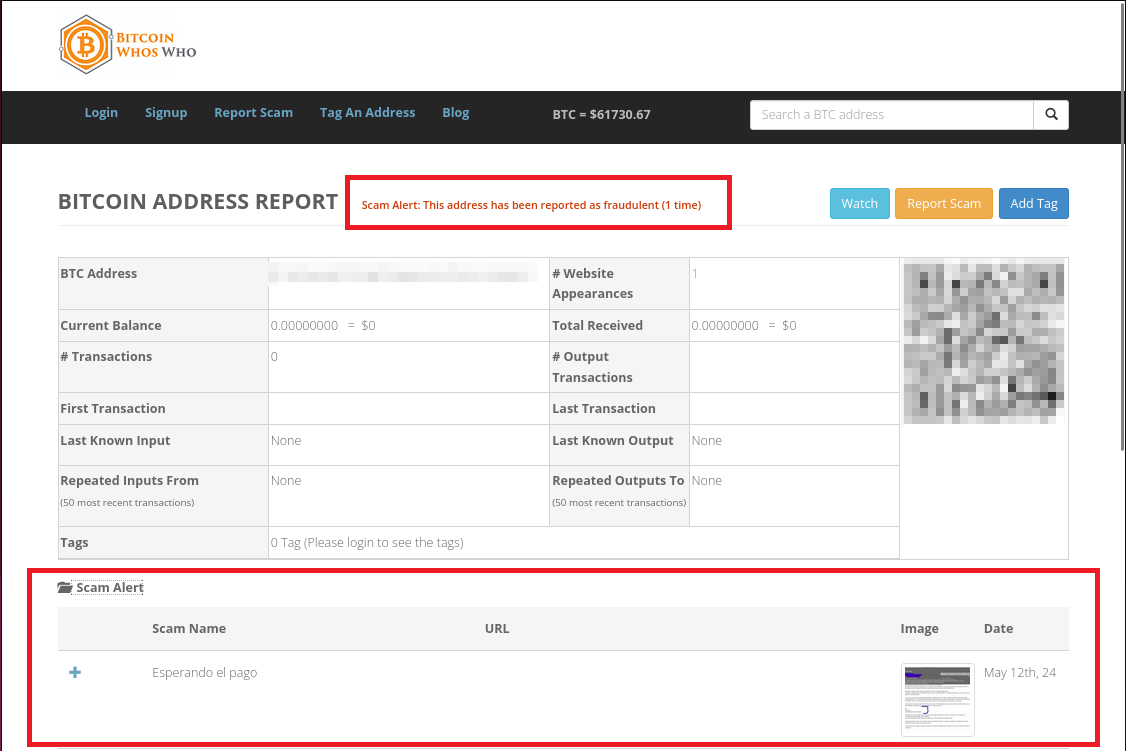Collapse the Scam Alert folder section
Screen dimensions: 1126x751
coord(101,588)
